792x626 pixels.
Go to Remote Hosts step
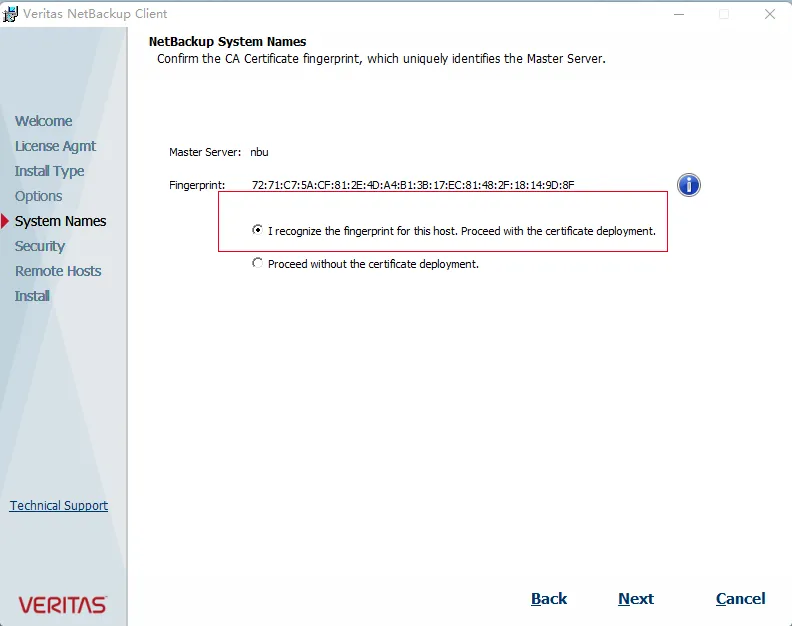[58, 271]
